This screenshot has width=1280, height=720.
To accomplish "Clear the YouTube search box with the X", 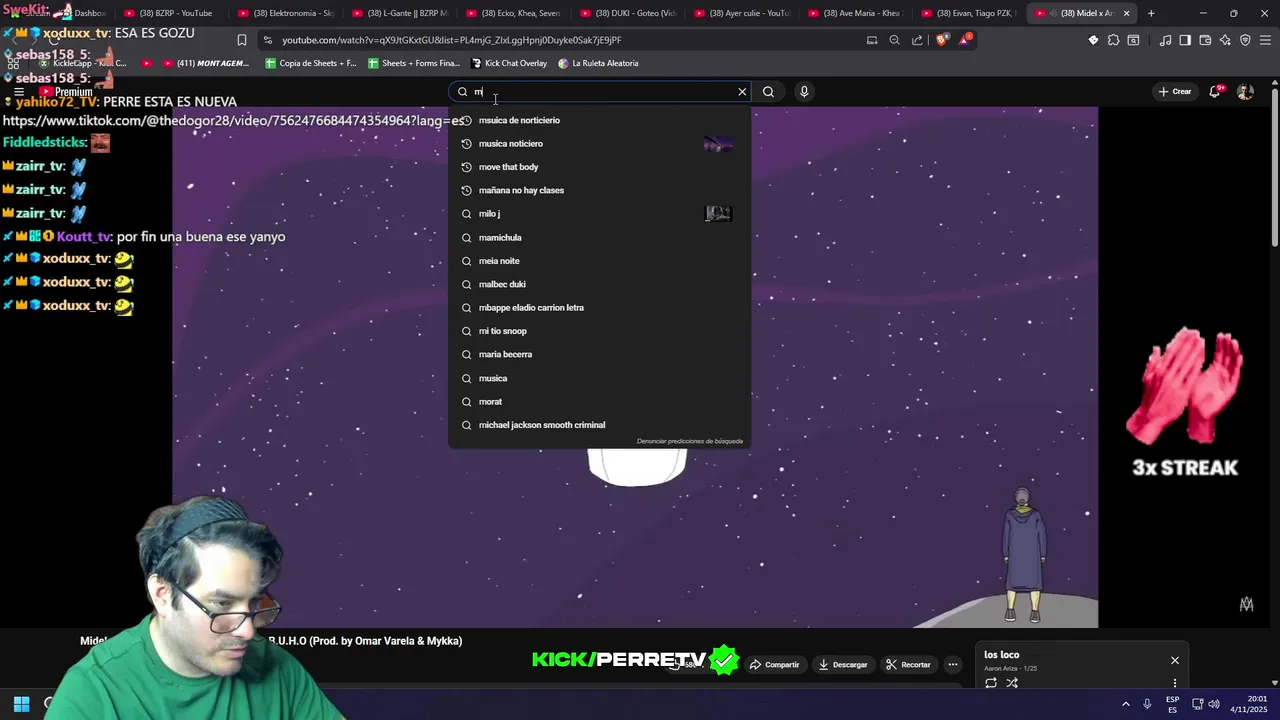I will [742, 91].
